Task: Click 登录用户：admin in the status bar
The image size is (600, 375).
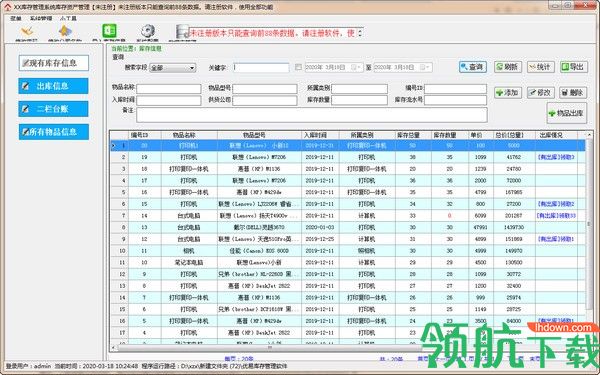Action: (x=28, y=367)
